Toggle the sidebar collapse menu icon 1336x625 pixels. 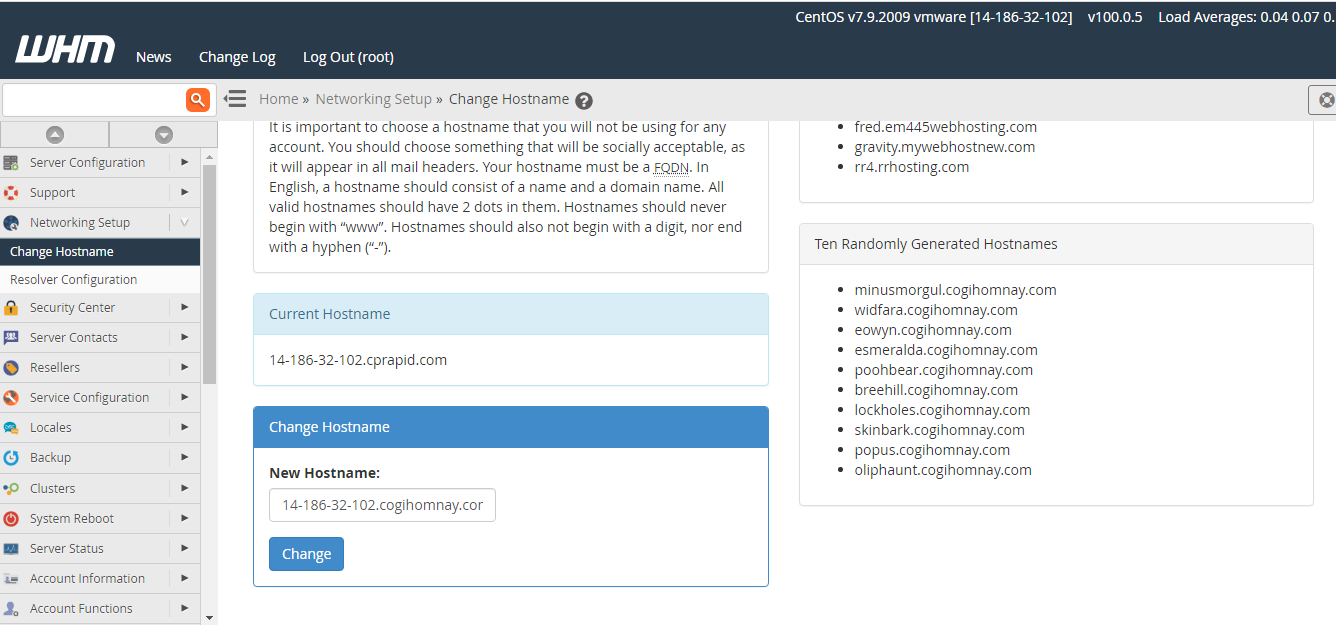[x=235, y=99]
